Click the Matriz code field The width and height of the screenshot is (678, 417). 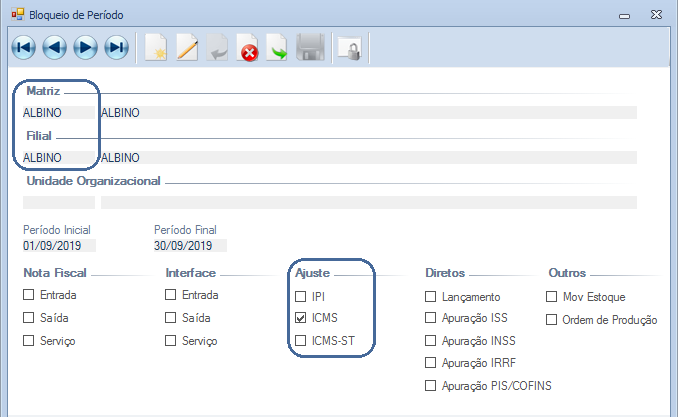(x=59, y=112)
